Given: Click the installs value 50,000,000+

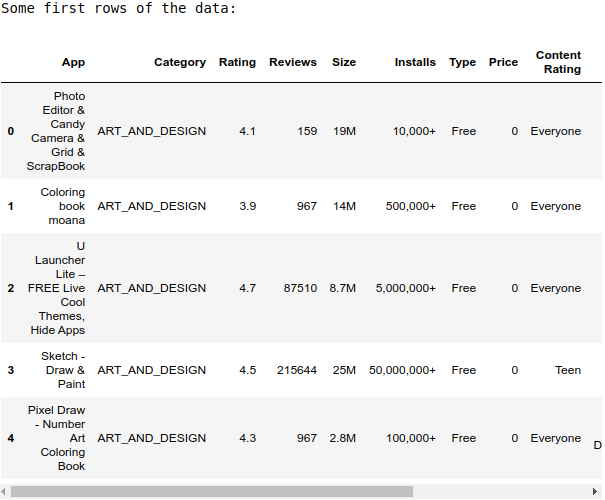Looking at the screenshot, I should coord(402,370).
